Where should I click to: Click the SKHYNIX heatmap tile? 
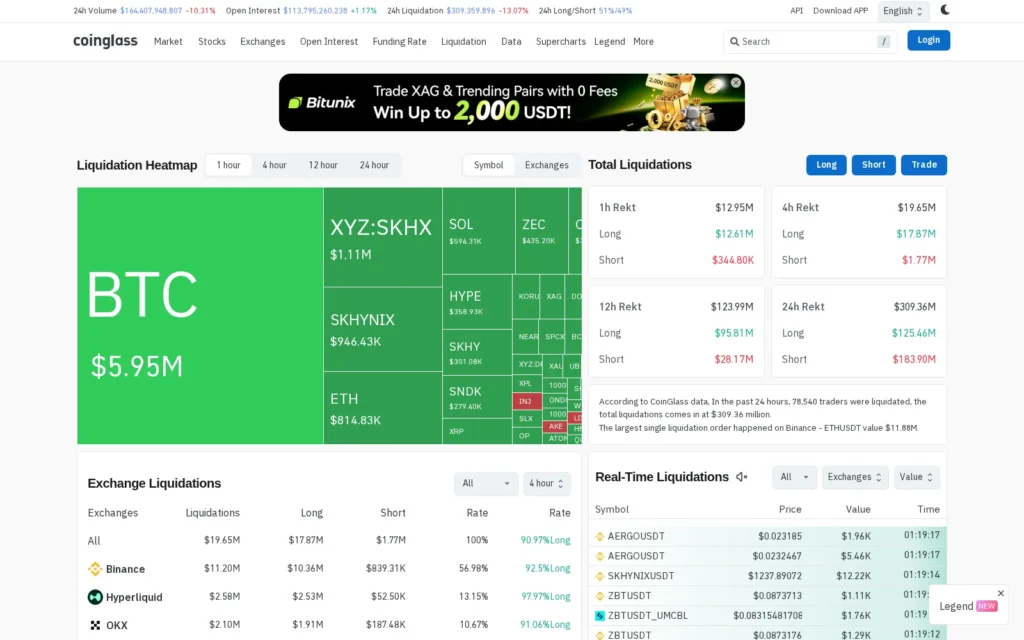pyautogui.click(x=383, y=330)
